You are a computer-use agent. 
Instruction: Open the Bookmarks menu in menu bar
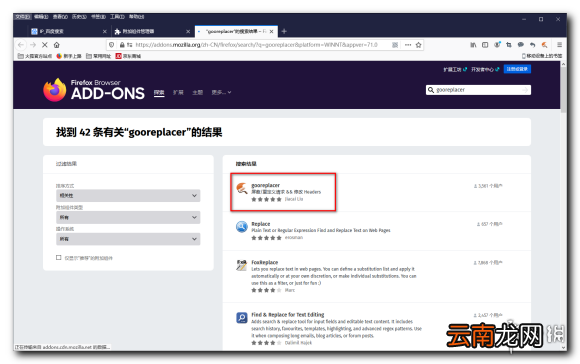(98, 17)
